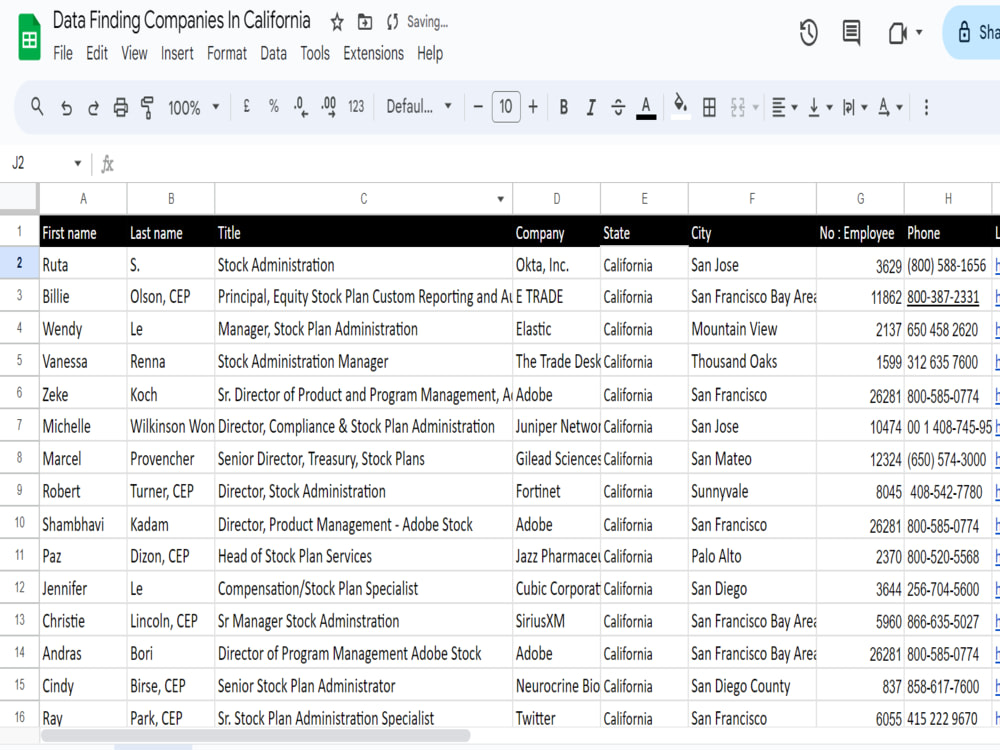Open the text color picker
Viewport: 1000px width, 750px height.
point(647,106)
